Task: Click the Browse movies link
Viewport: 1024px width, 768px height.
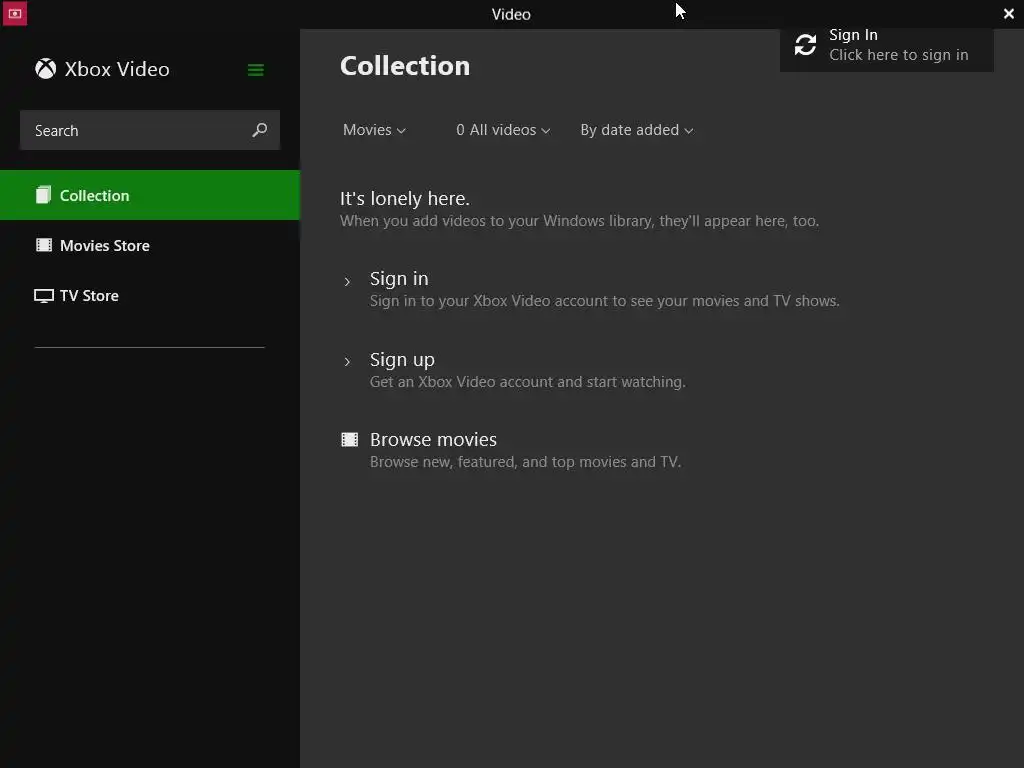Action: coord(433,440)
